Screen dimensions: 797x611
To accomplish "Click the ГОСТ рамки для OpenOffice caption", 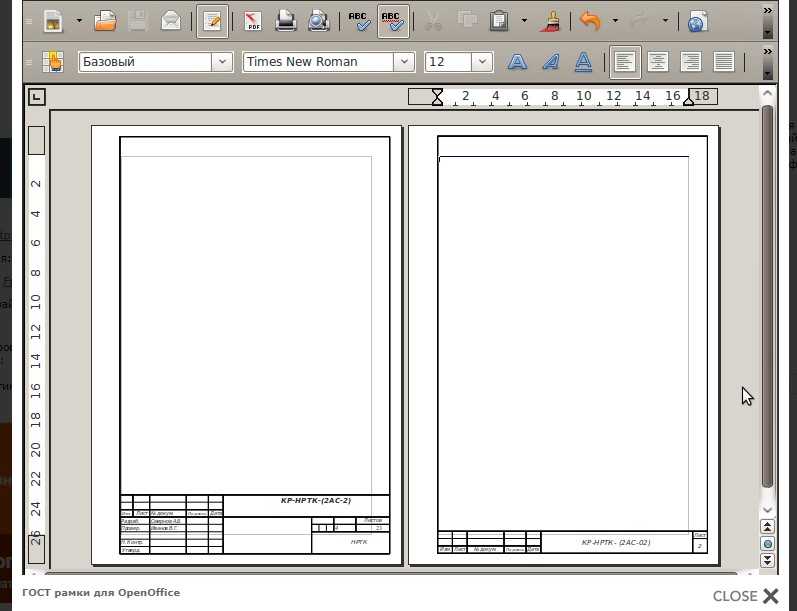I will click(101, 593).
